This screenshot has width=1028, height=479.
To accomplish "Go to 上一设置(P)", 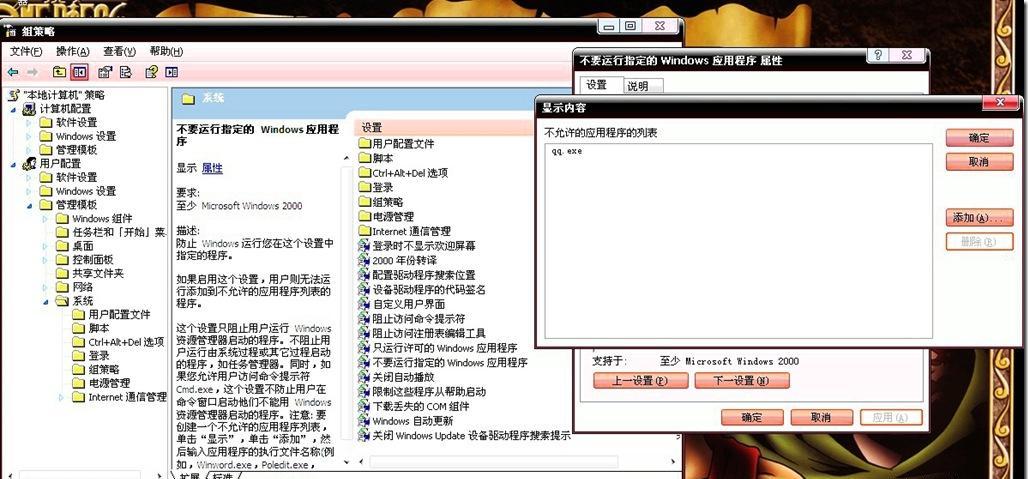I will click(x=640, y=381).
